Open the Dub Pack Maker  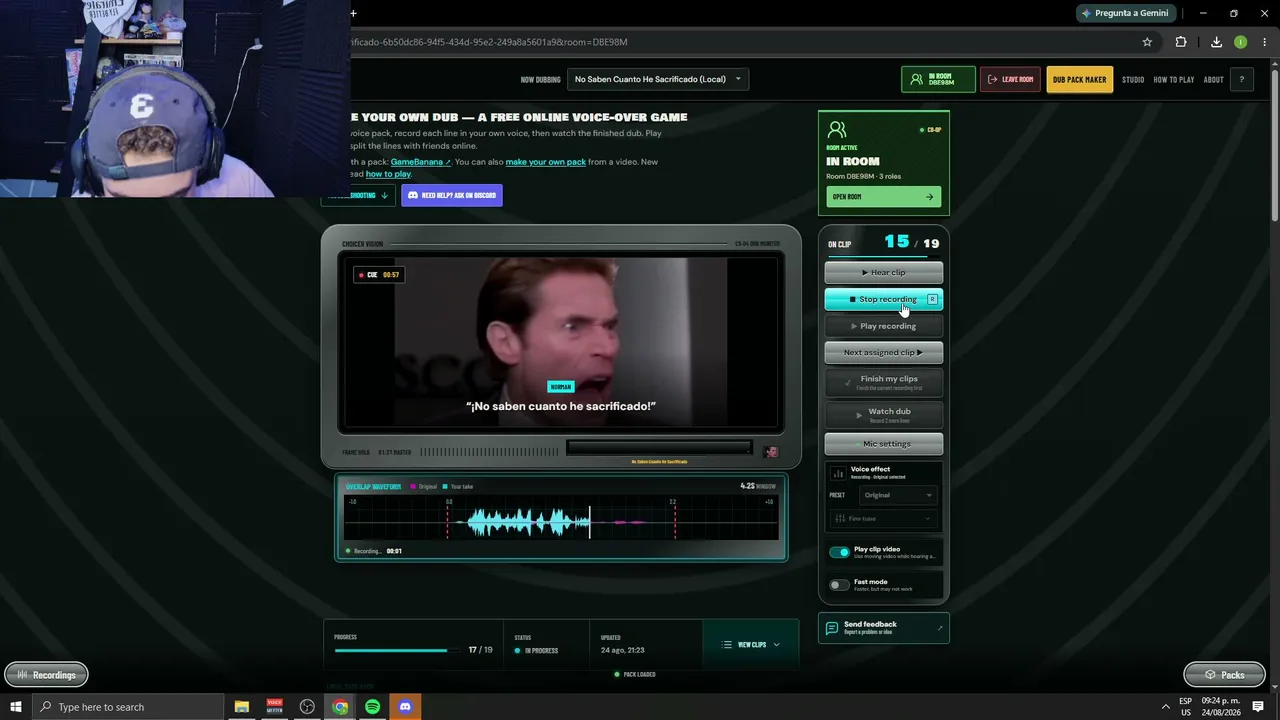point(1079,79)
